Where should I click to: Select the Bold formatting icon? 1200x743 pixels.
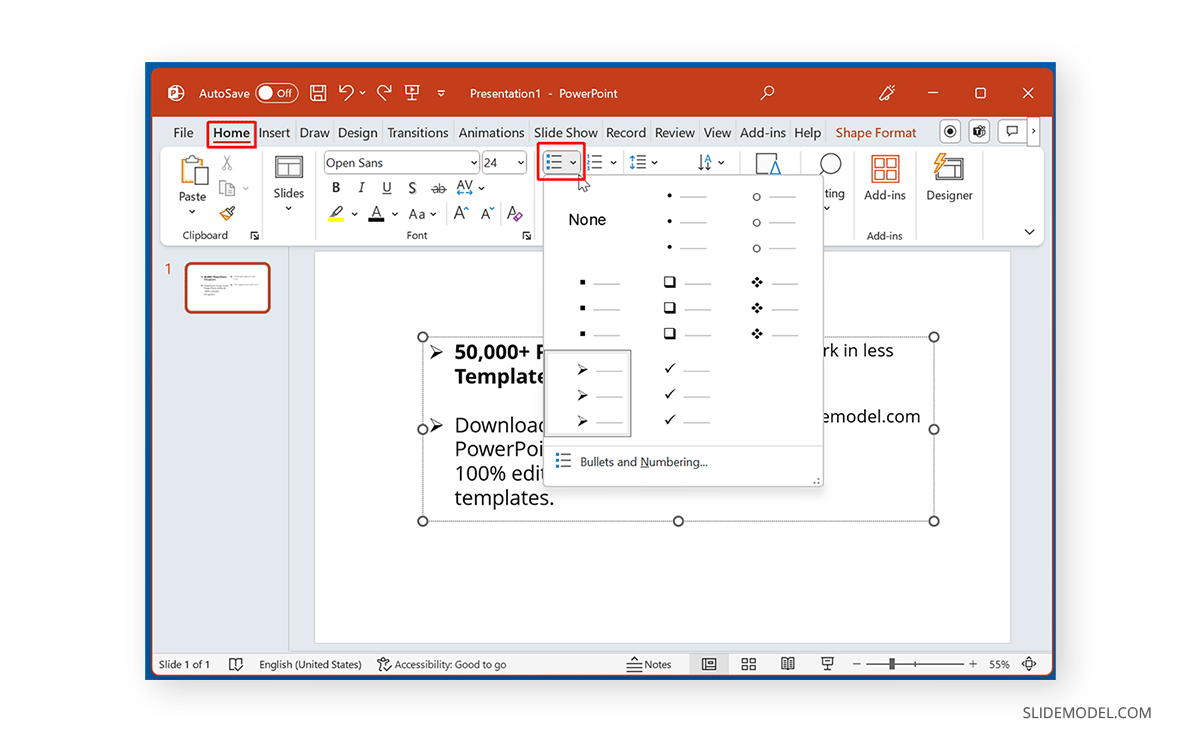336,187
